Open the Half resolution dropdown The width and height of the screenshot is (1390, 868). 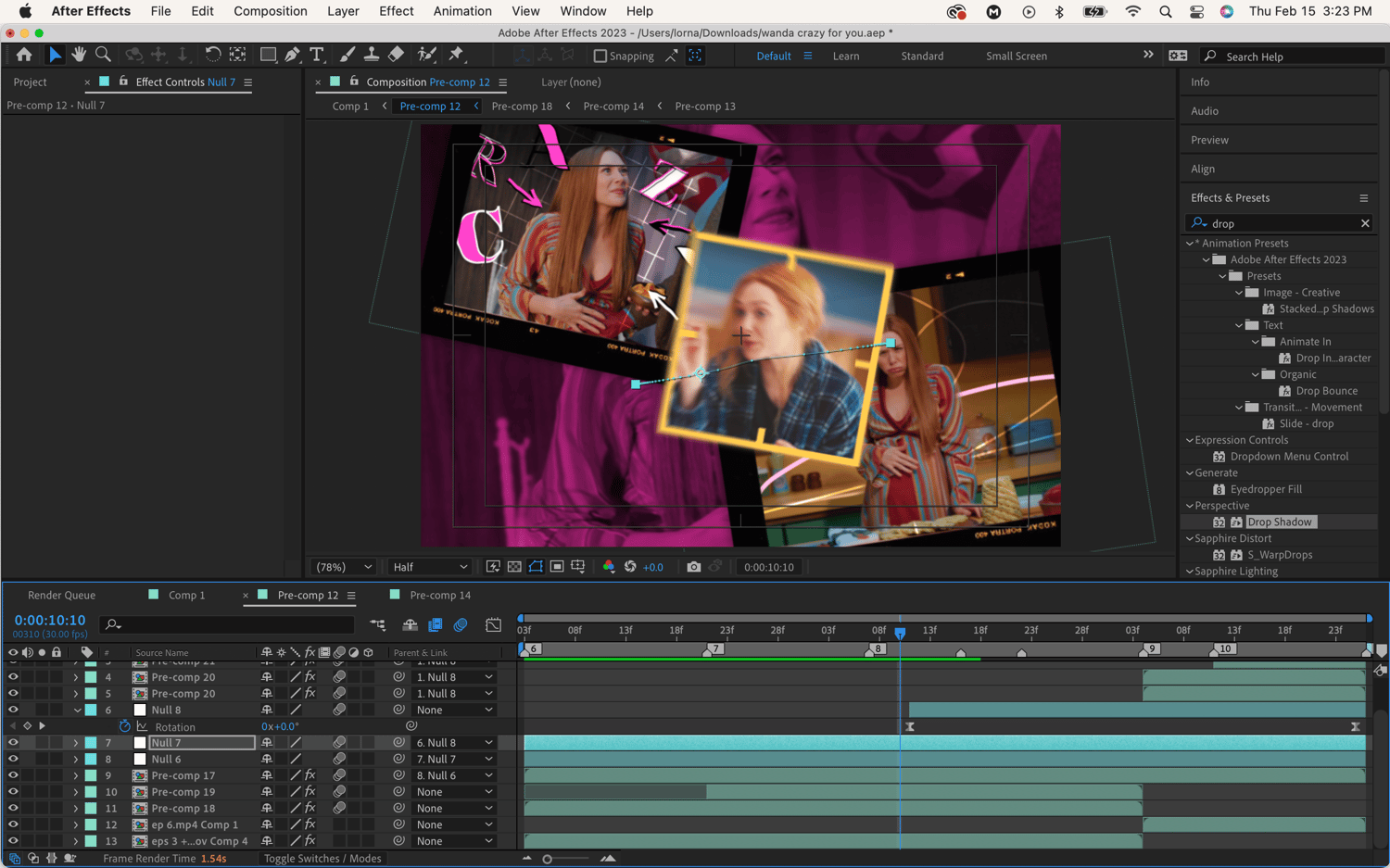[x=430, y=567]
